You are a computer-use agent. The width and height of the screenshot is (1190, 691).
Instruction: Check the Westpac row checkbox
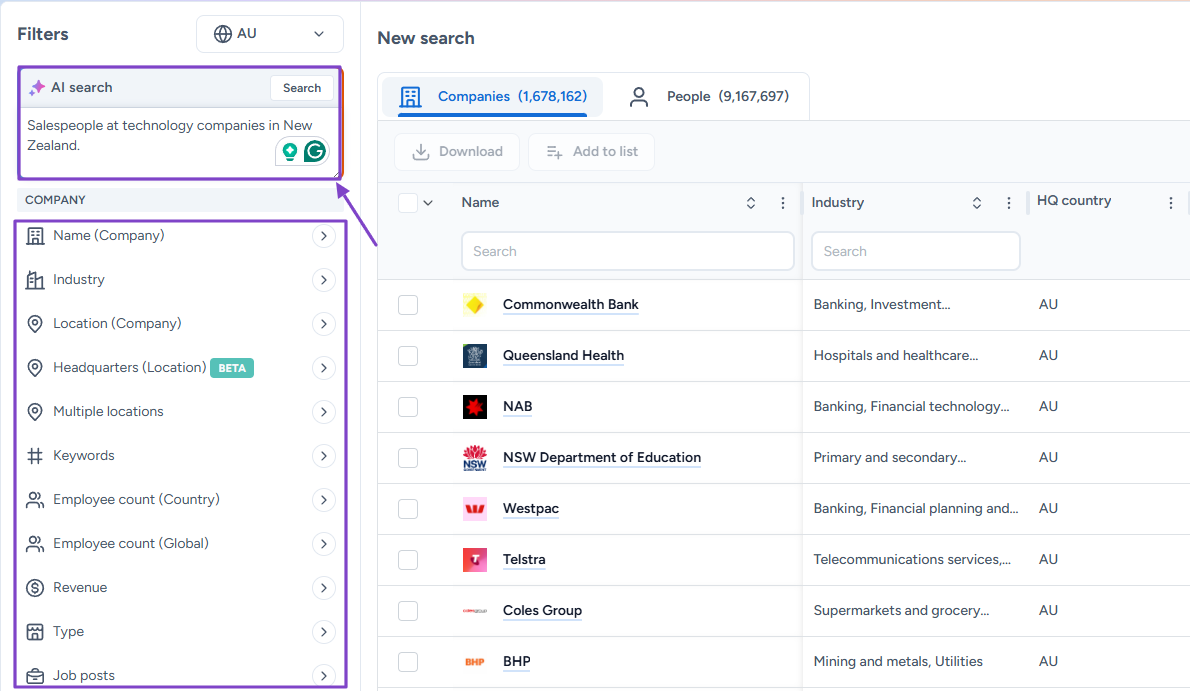tap(408, 508)
